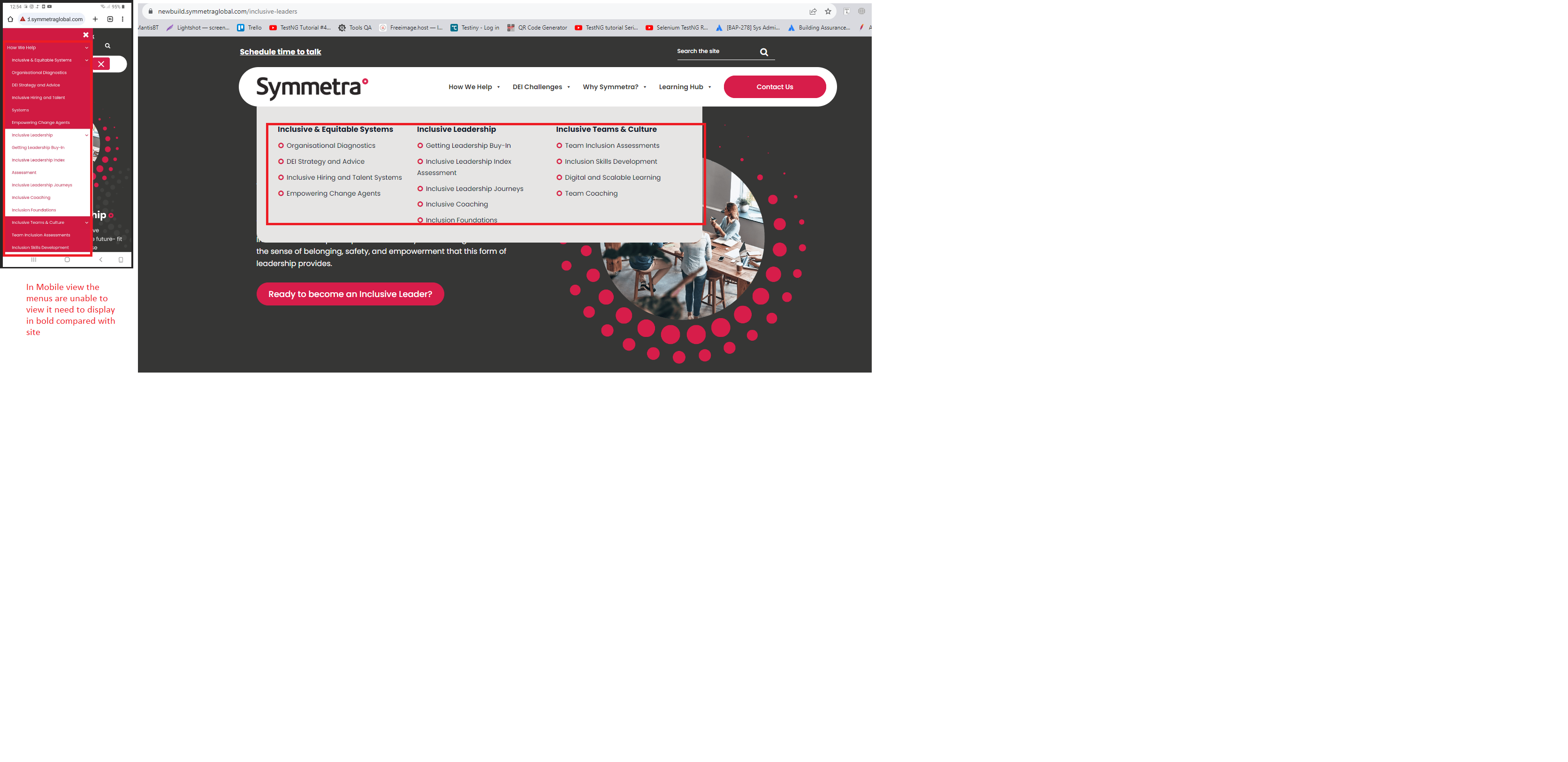Tap the mobile browser home icon
The width and height of the screenshot is (1568, 762).
point(10,19)
